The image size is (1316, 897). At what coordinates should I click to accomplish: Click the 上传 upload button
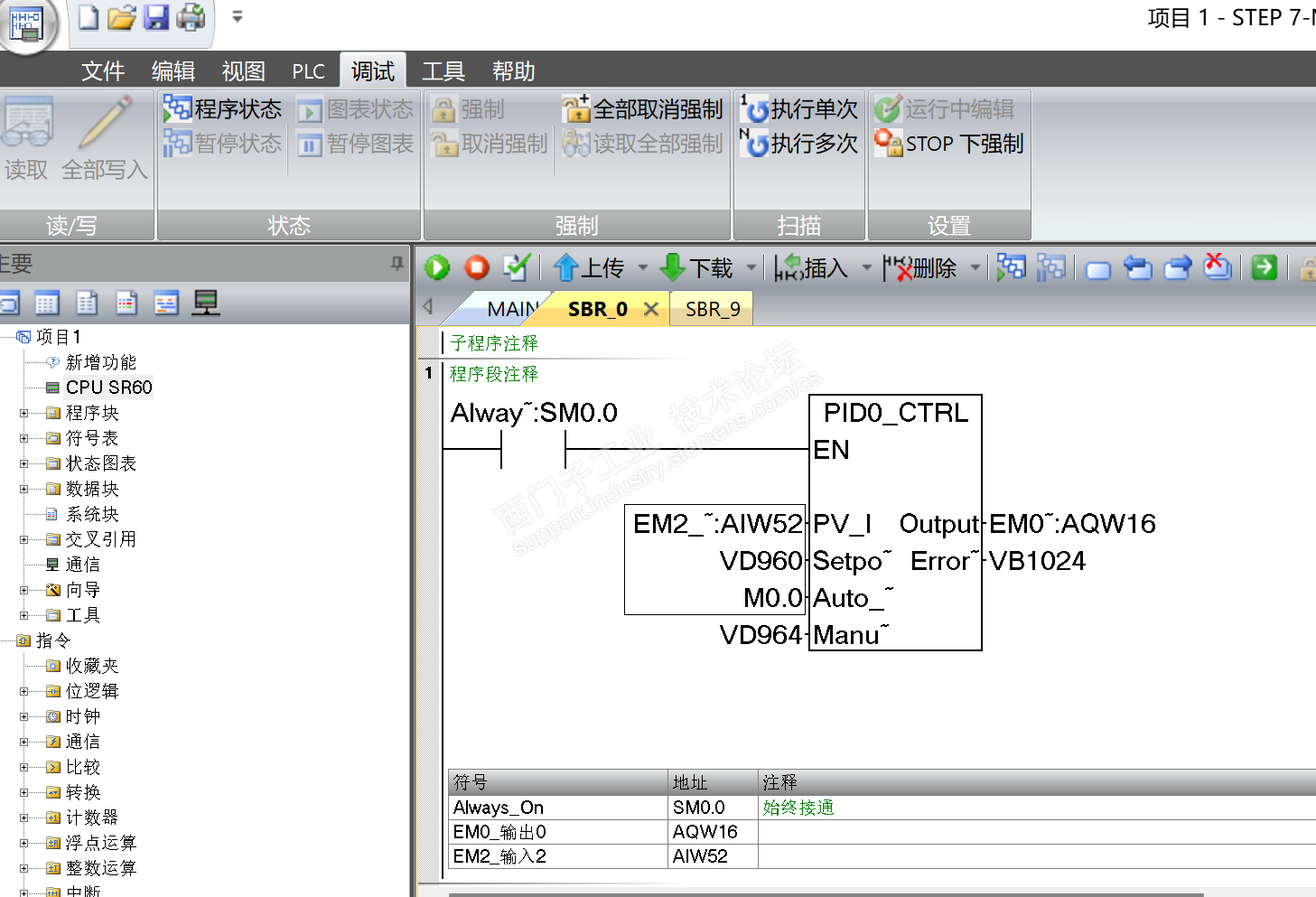tap(589, 267)
